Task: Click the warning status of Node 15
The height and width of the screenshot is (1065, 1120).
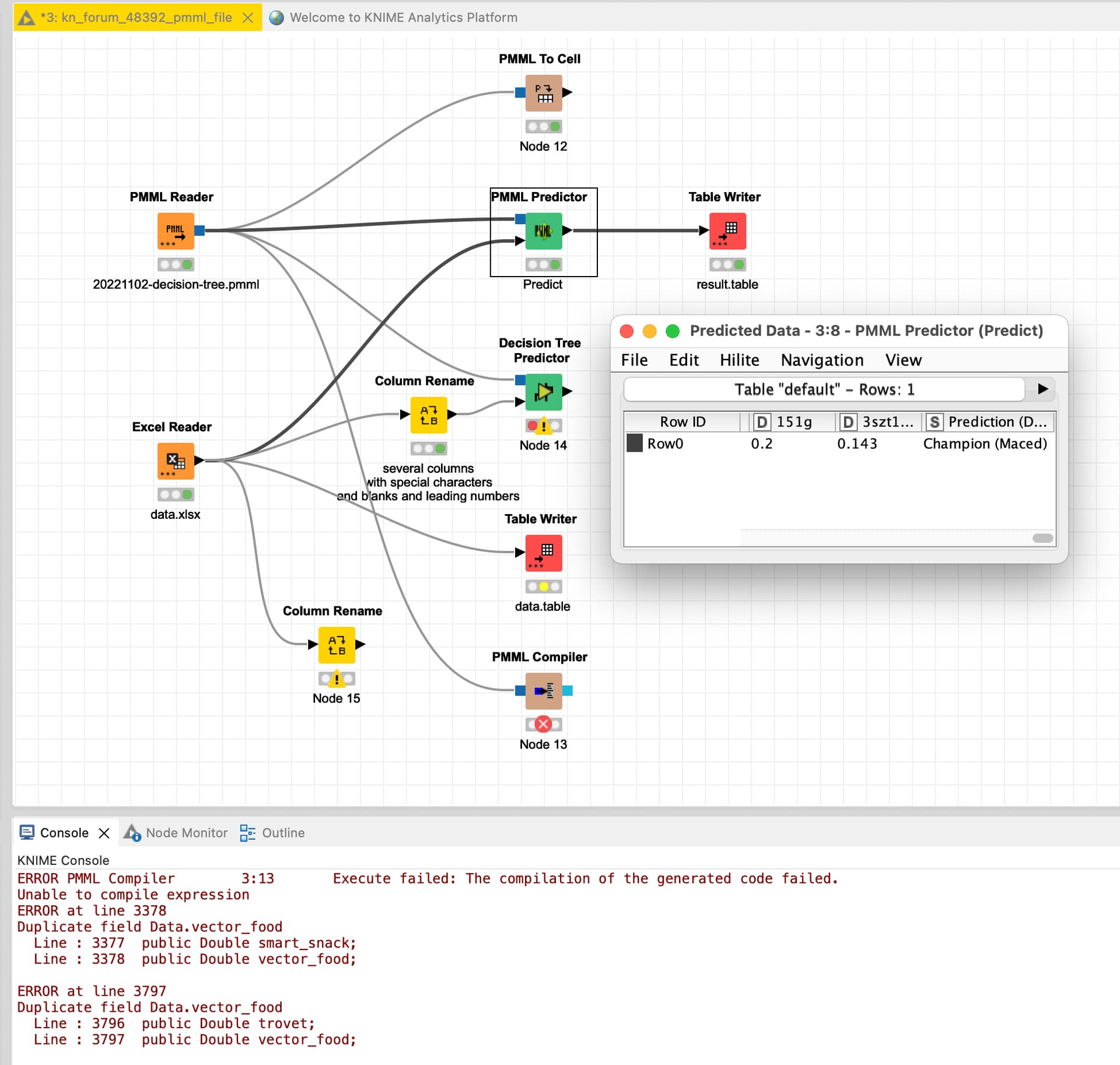Action: [x=337, y=679]
